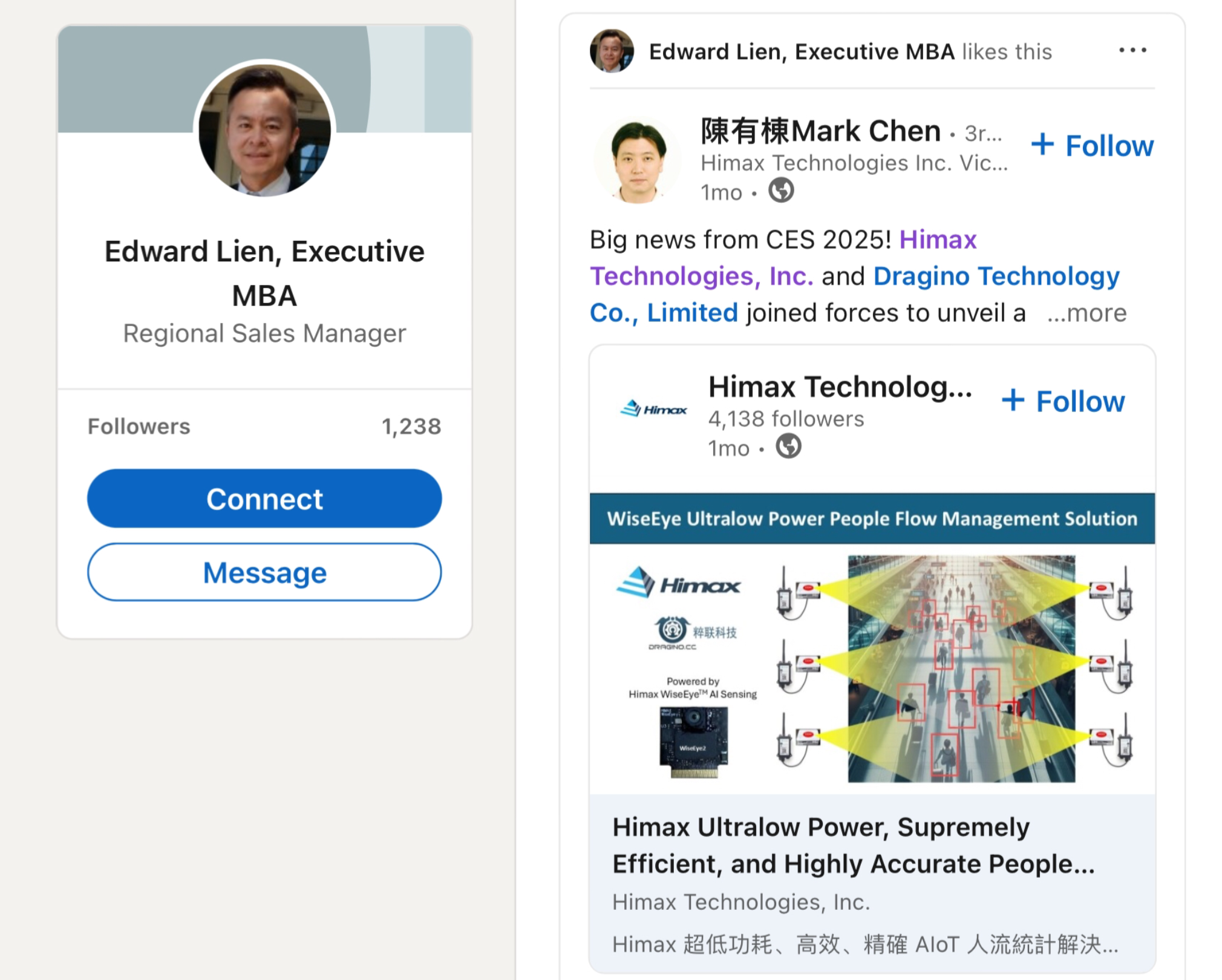Follow the Himax Technologies company page
This screenshot has height=980, width=1222.
(1063, 401)
